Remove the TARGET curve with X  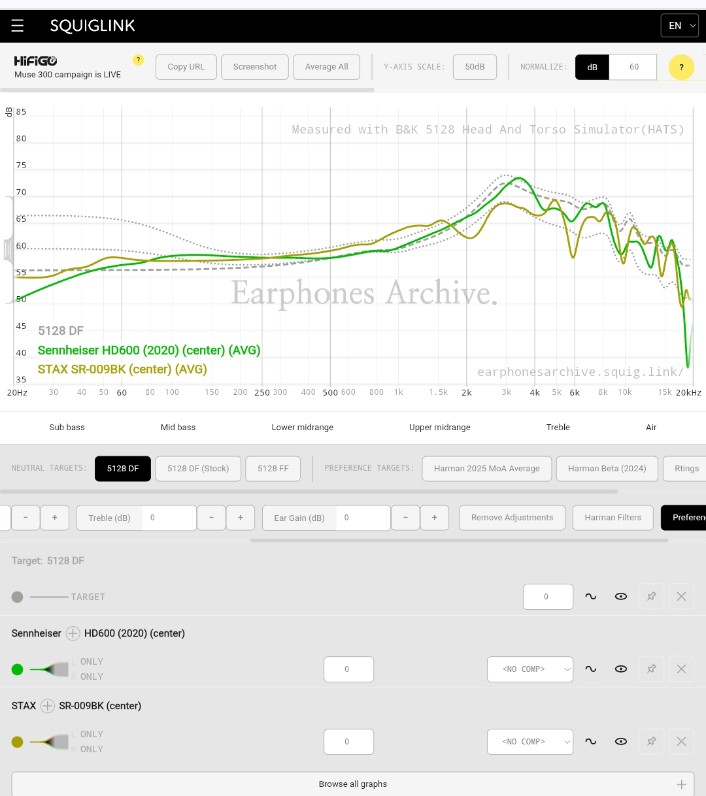coord(681,596)
